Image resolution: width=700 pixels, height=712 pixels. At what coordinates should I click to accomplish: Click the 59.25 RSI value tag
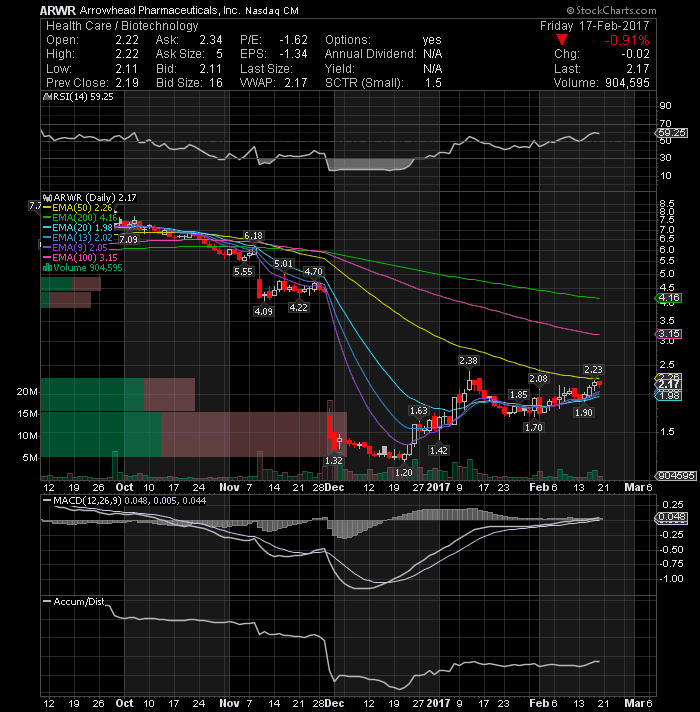[672, 133]
